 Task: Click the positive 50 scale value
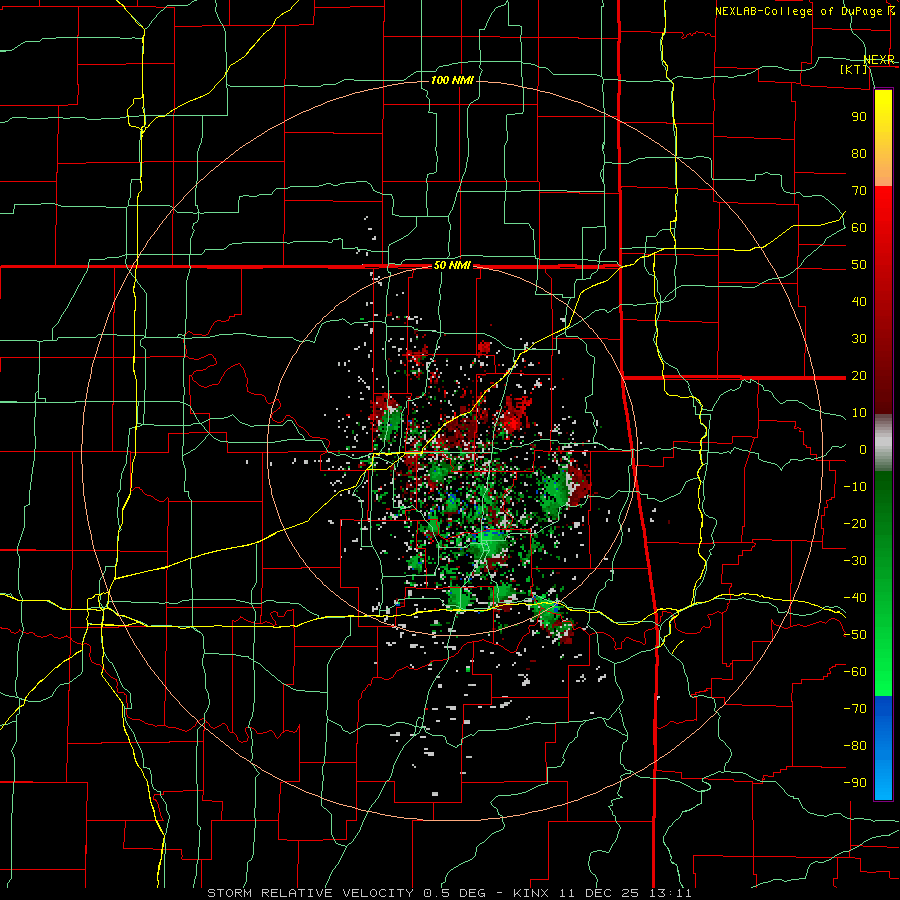coord(859,265)
